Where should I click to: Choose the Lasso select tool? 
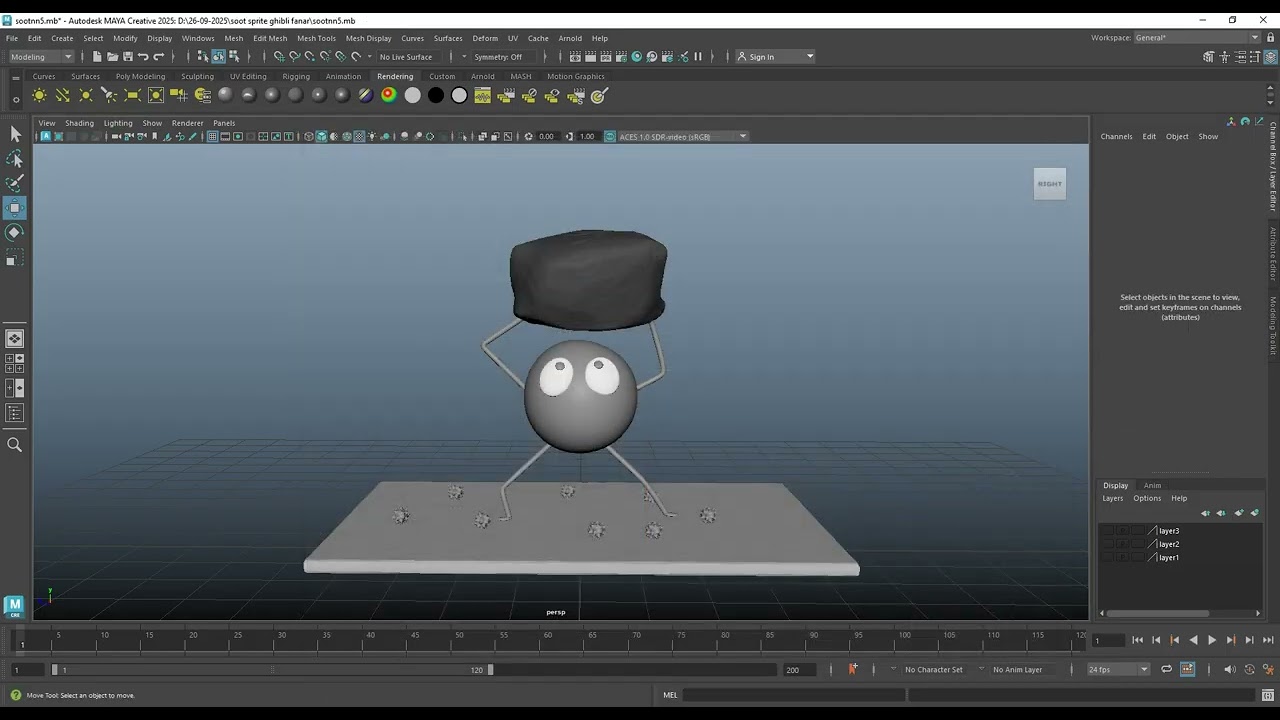click(x=15, y=159)
